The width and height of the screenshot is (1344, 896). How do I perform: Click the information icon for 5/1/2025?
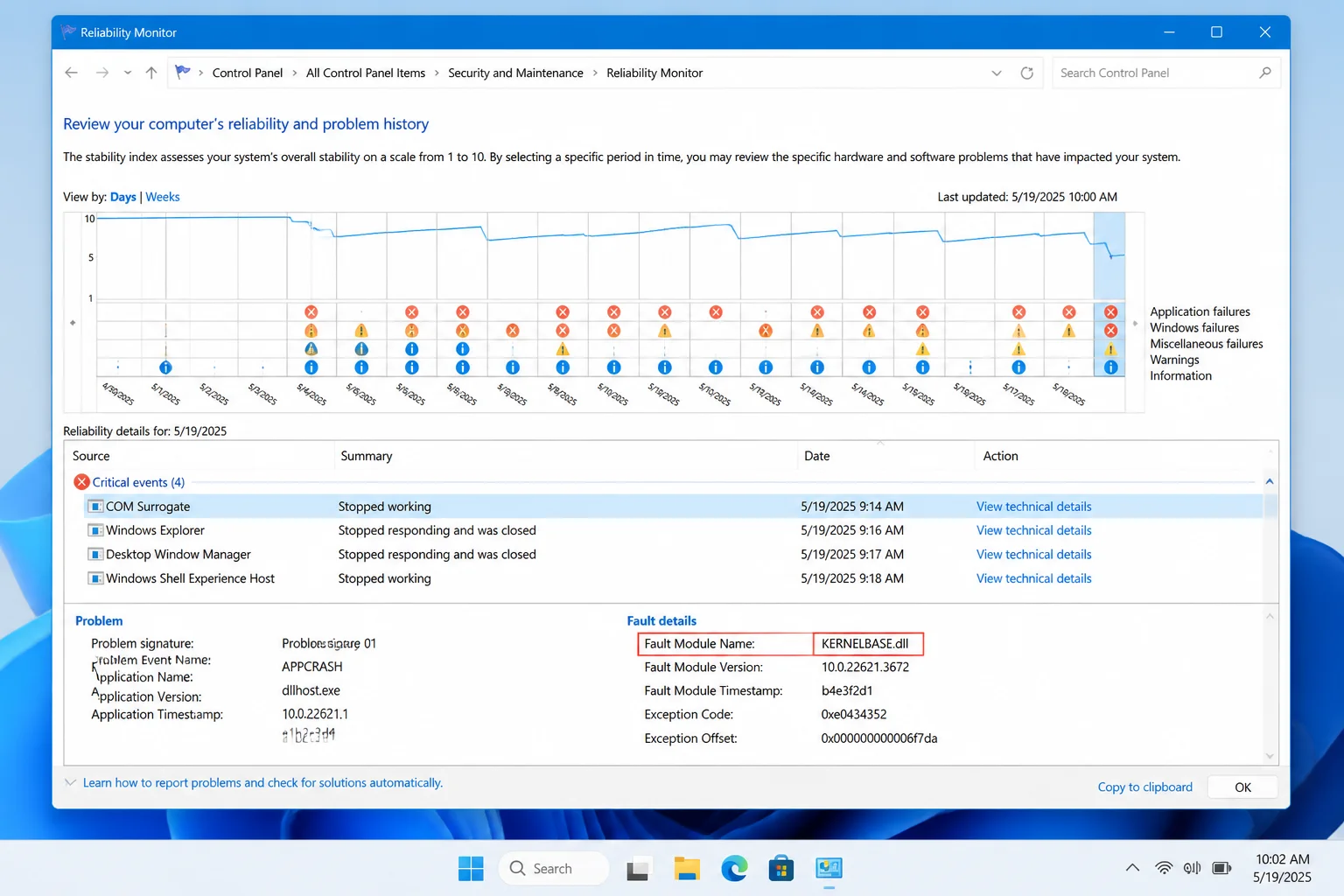165,367
